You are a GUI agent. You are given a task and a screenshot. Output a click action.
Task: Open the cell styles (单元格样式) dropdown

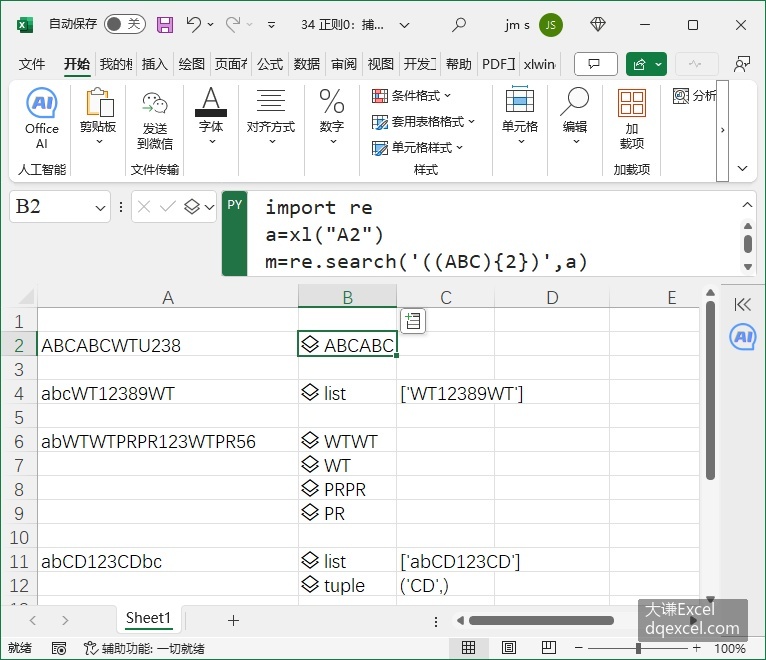tap(417, 148)
